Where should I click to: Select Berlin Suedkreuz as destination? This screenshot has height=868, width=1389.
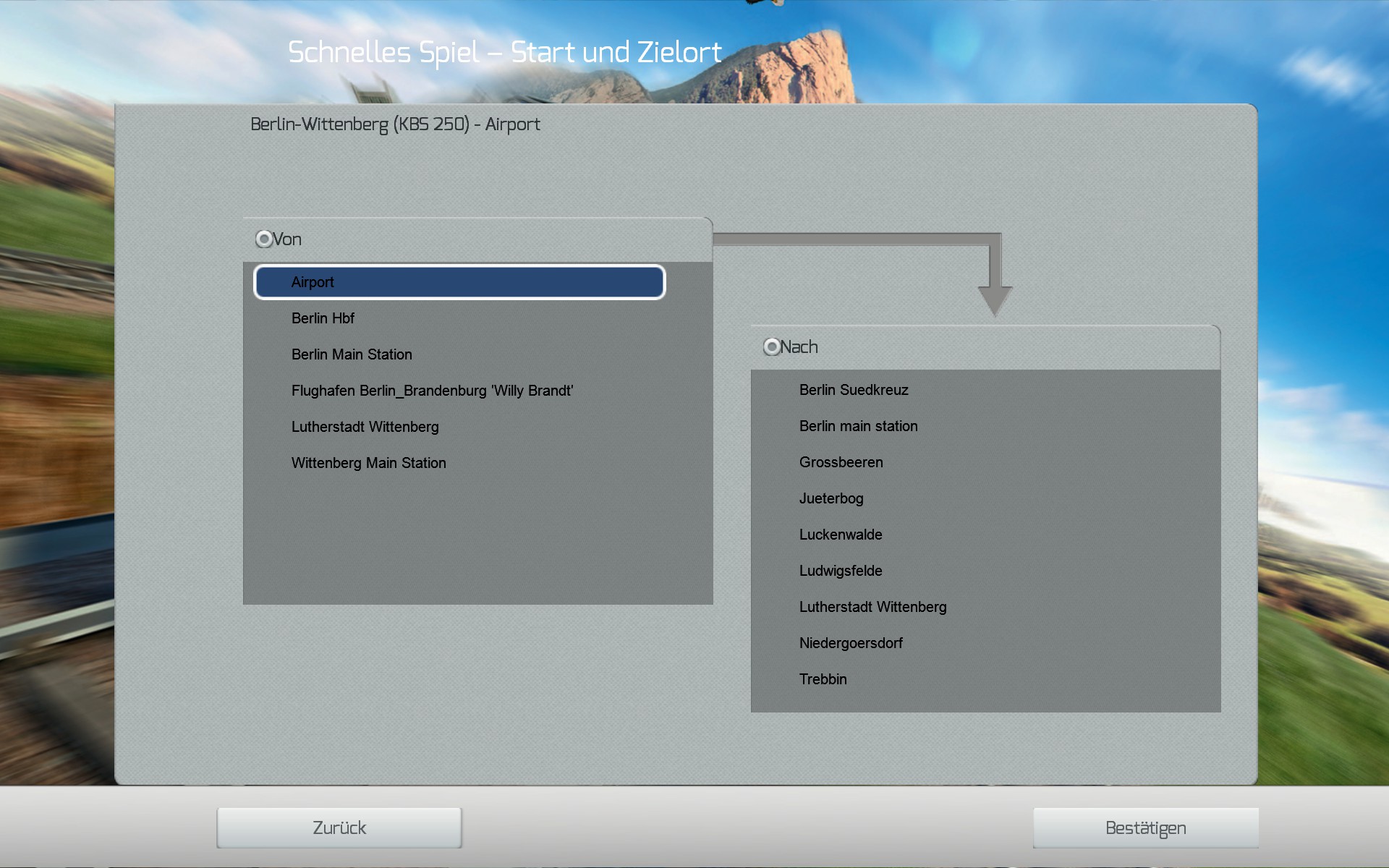pyautogui.click(x=854, y=390)
